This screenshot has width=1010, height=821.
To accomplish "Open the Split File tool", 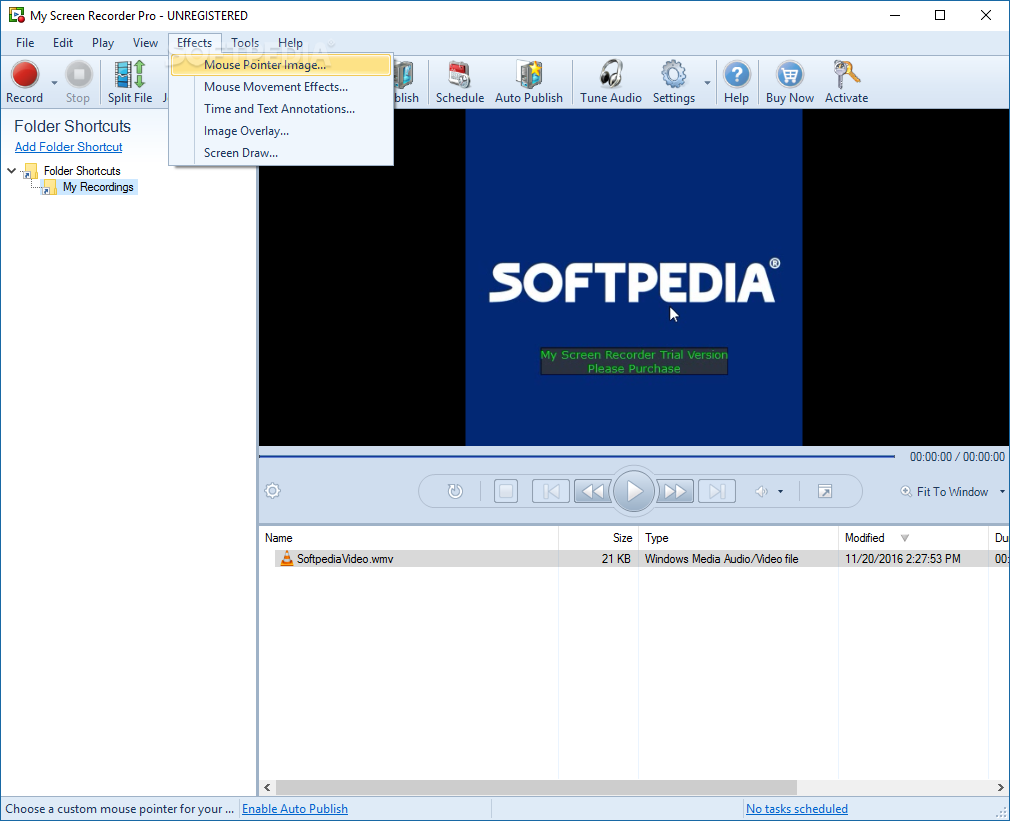I will click(130, 81).
